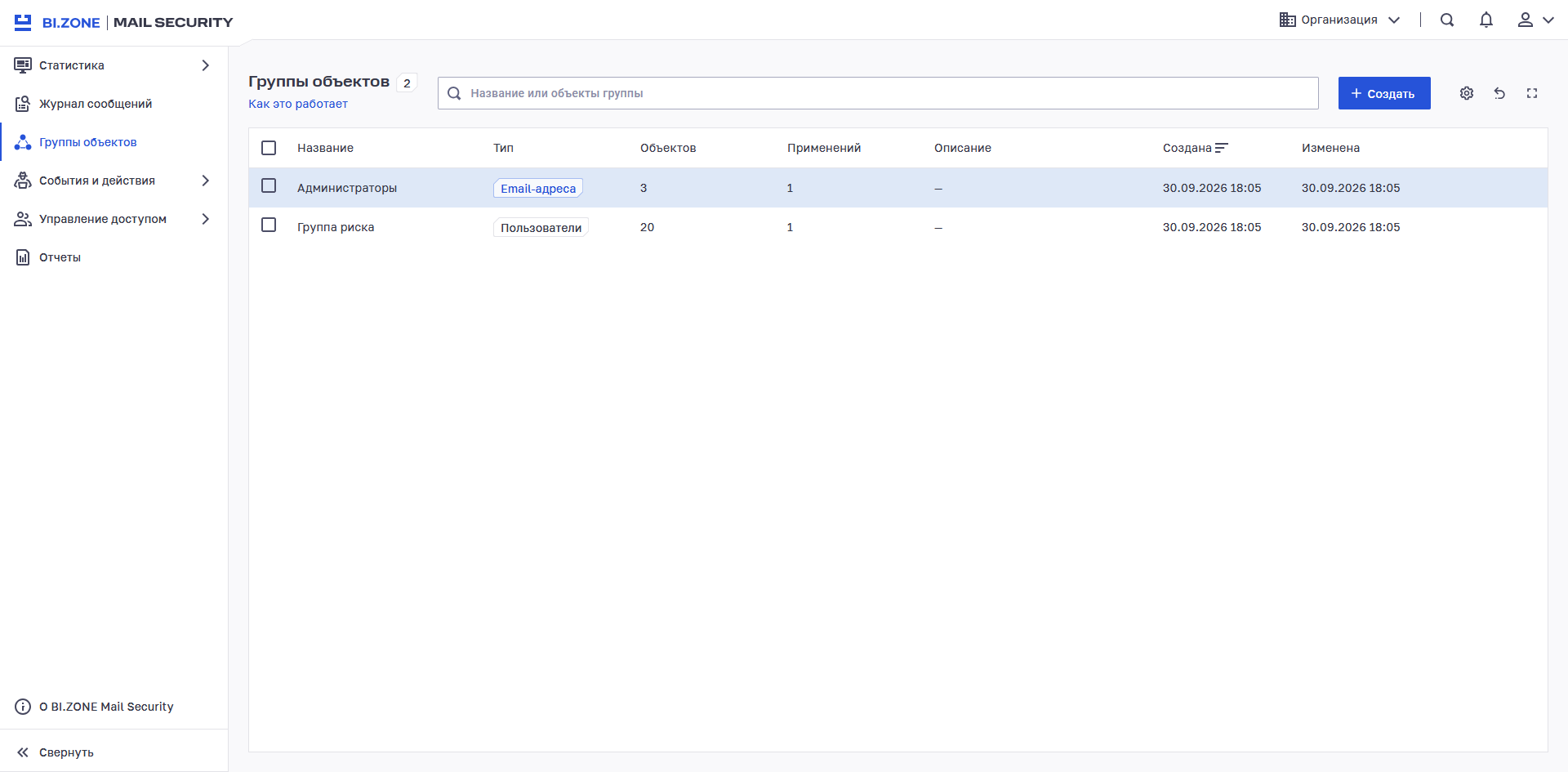Click the Свернуть double-chevron icon

(23, 752)
